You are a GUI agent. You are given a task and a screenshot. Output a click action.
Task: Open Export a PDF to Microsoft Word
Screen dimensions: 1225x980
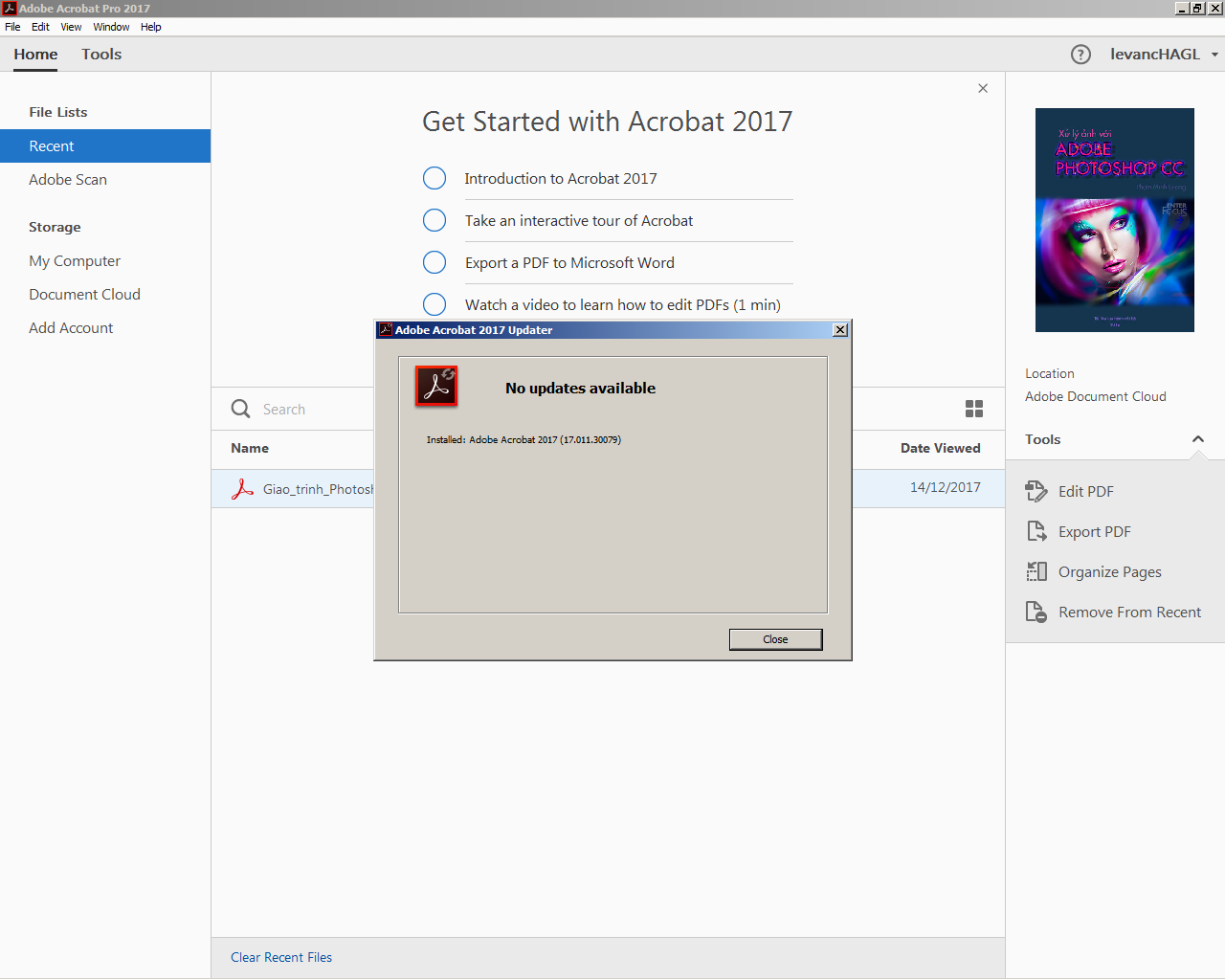(569, 262)
